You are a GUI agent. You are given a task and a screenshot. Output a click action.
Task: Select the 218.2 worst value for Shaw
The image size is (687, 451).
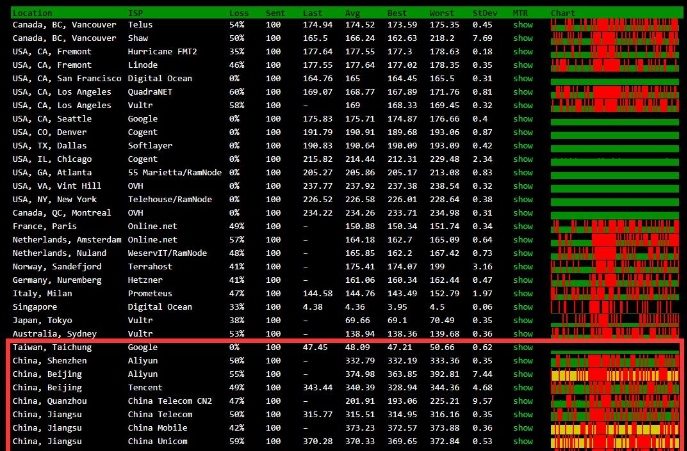(x=442, y=38)
